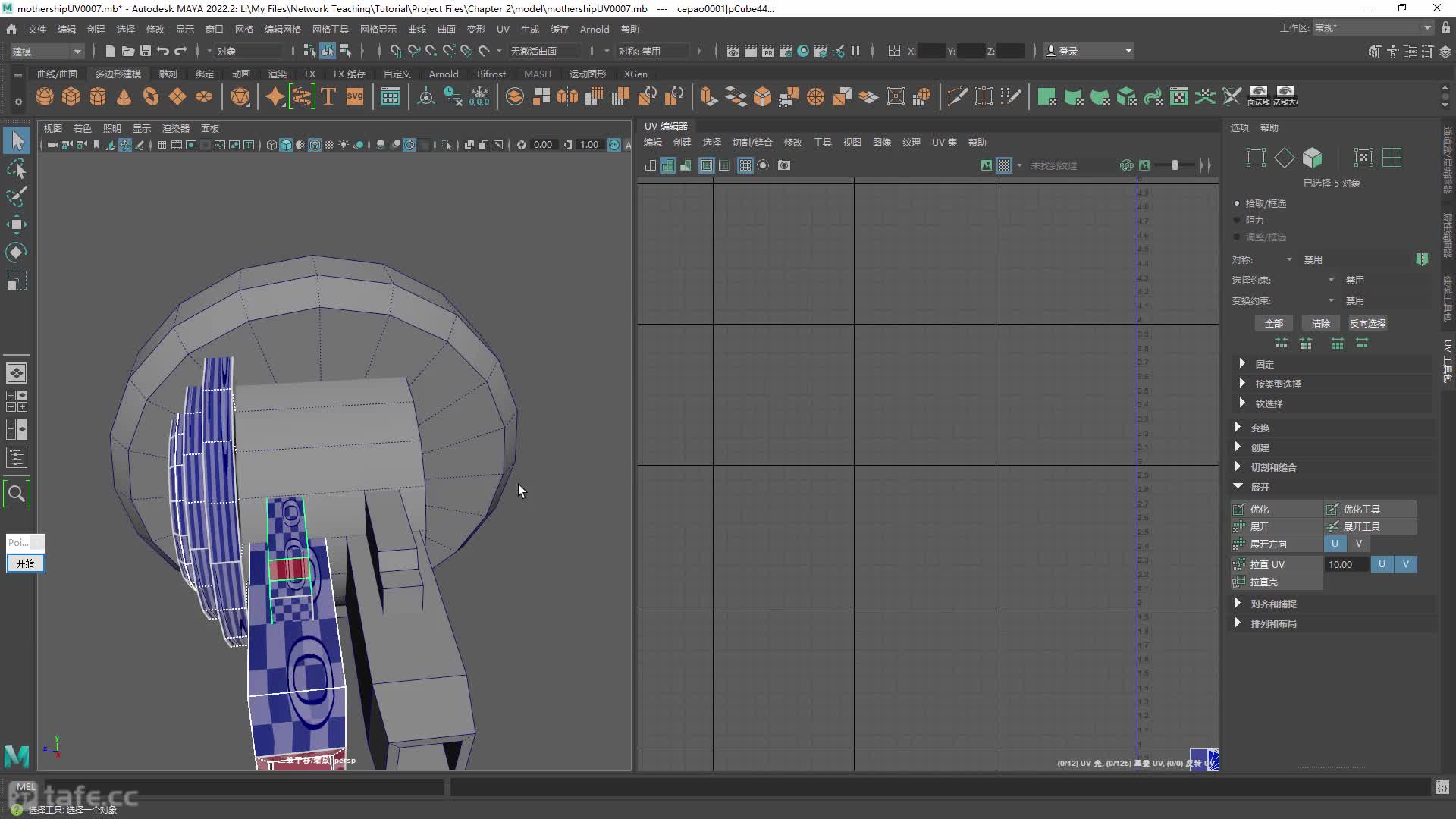Select the Move tool in toolbox
Screen dimensions: 1456x819
pos(17,224)
